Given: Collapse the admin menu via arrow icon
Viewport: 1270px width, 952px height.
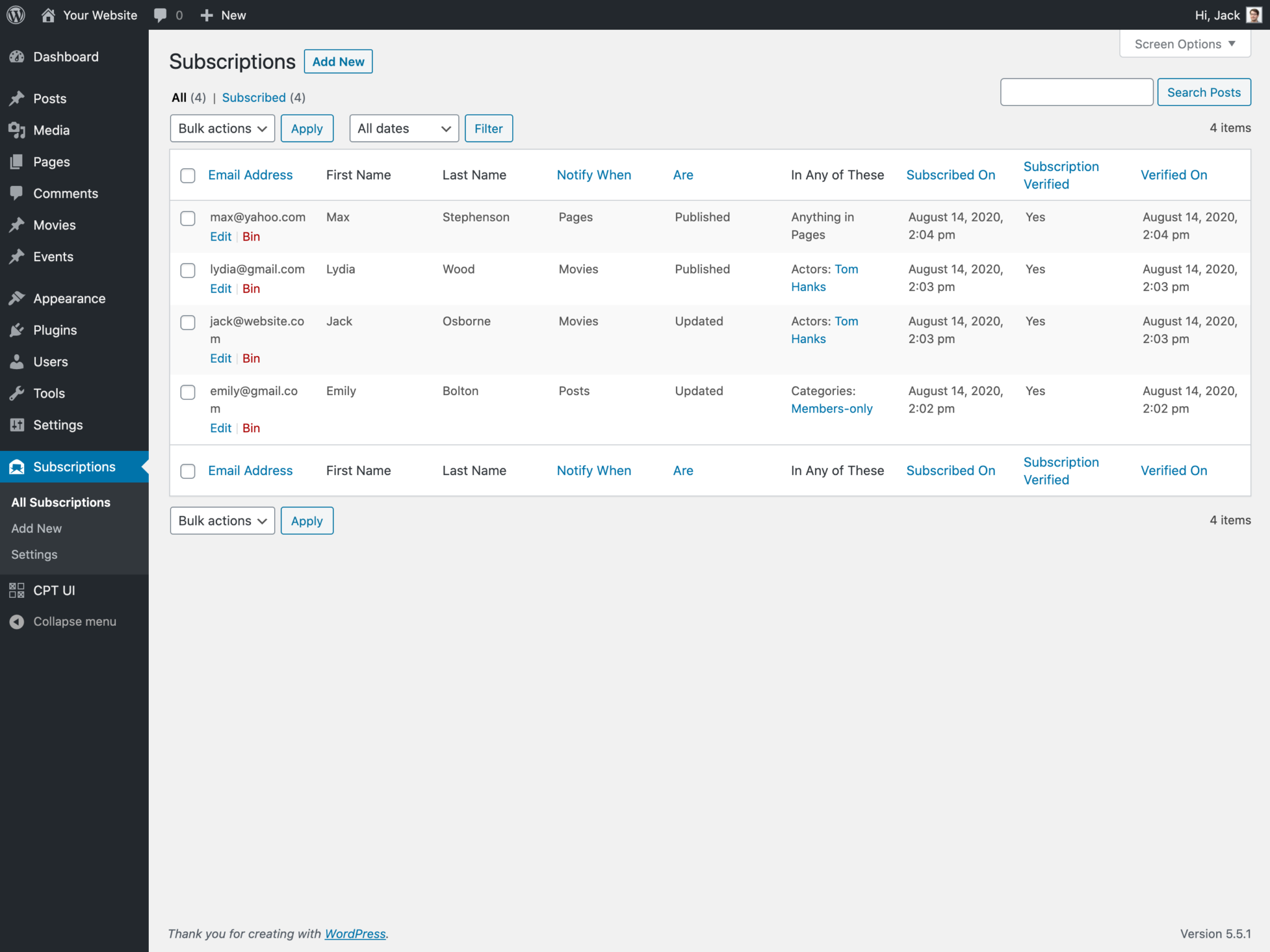Looking at the screenshot, I should pyautogui.click(x=17, y=621).
